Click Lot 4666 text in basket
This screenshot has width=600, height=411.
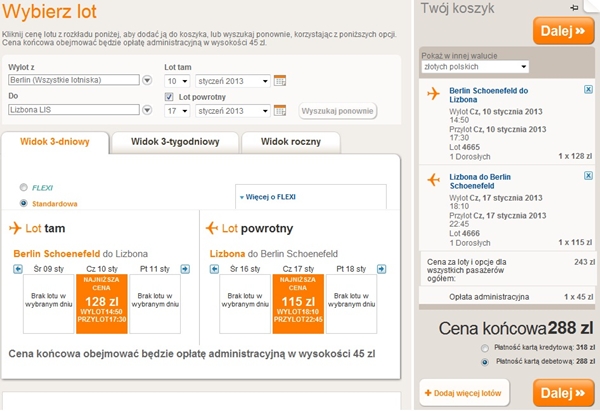click(x=465, y=233)
